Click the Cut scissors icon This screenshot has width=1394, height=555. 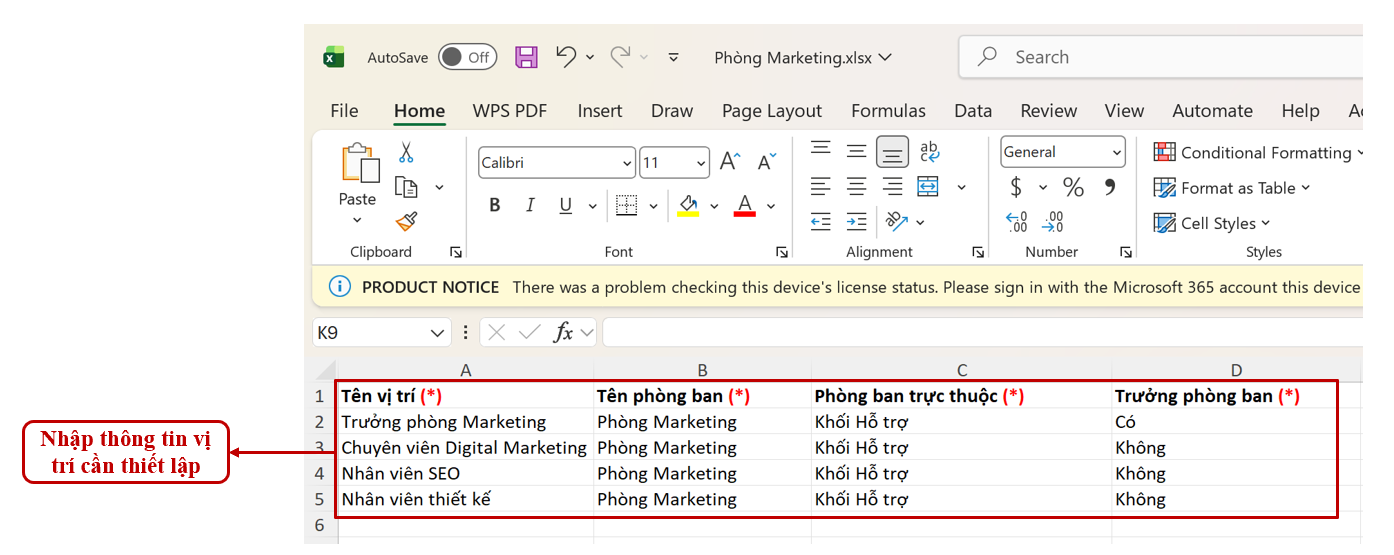pos(406,153)
